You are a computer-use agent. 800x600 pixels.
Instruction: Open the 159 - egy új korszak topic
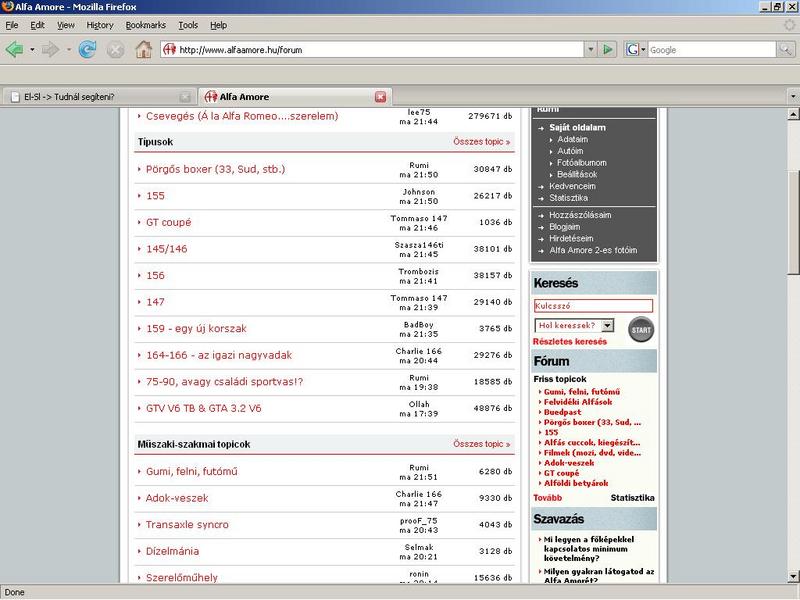pyautogui.click(x=196, y=329)
